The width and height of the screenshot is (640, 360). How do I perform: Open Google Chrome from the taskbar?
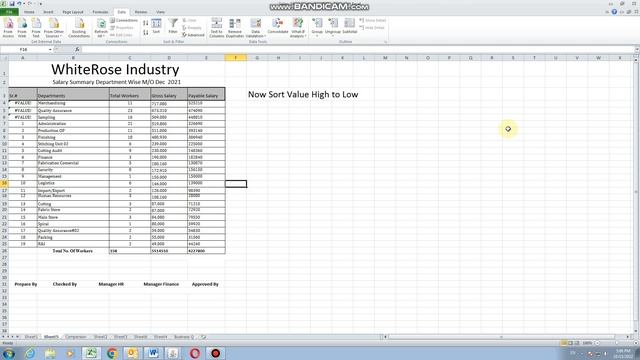[x=111, y=353]
